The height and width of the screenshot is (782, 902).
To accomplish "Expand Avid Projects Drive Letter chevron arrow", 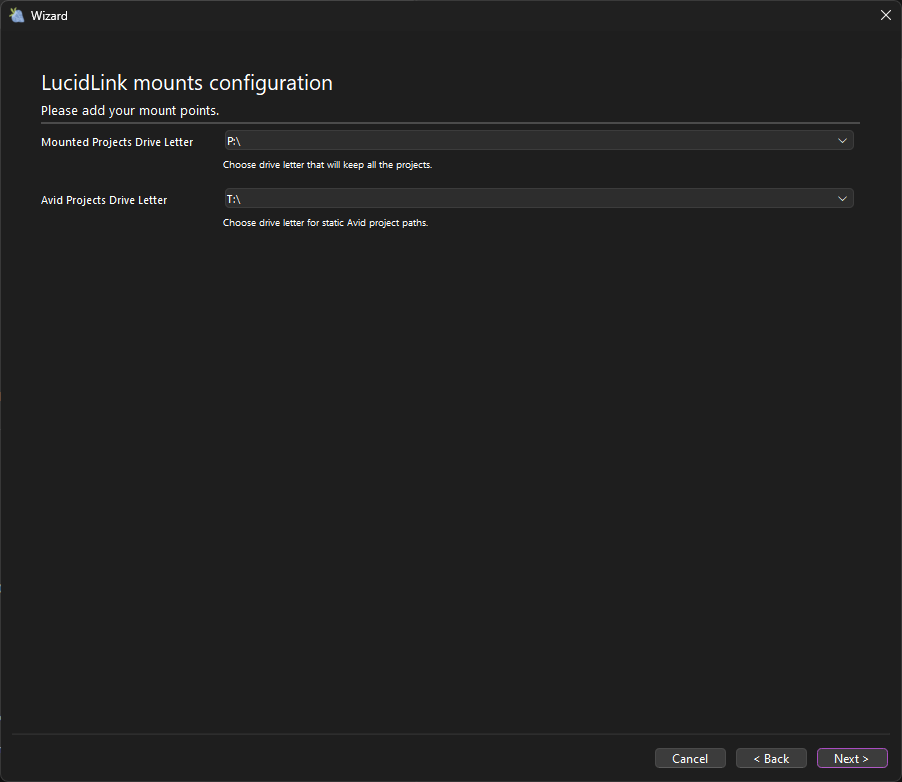I will pos(842,199).
